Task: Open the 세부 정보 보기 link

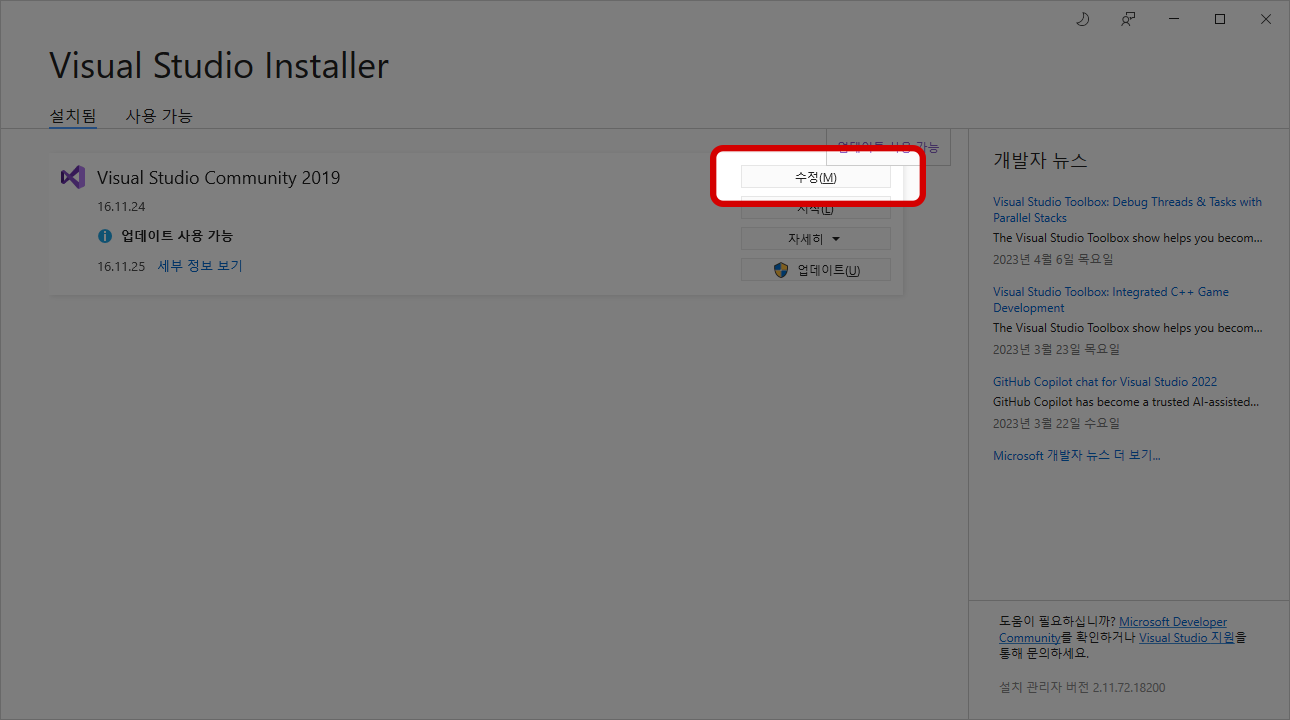Action: (200, 266)
